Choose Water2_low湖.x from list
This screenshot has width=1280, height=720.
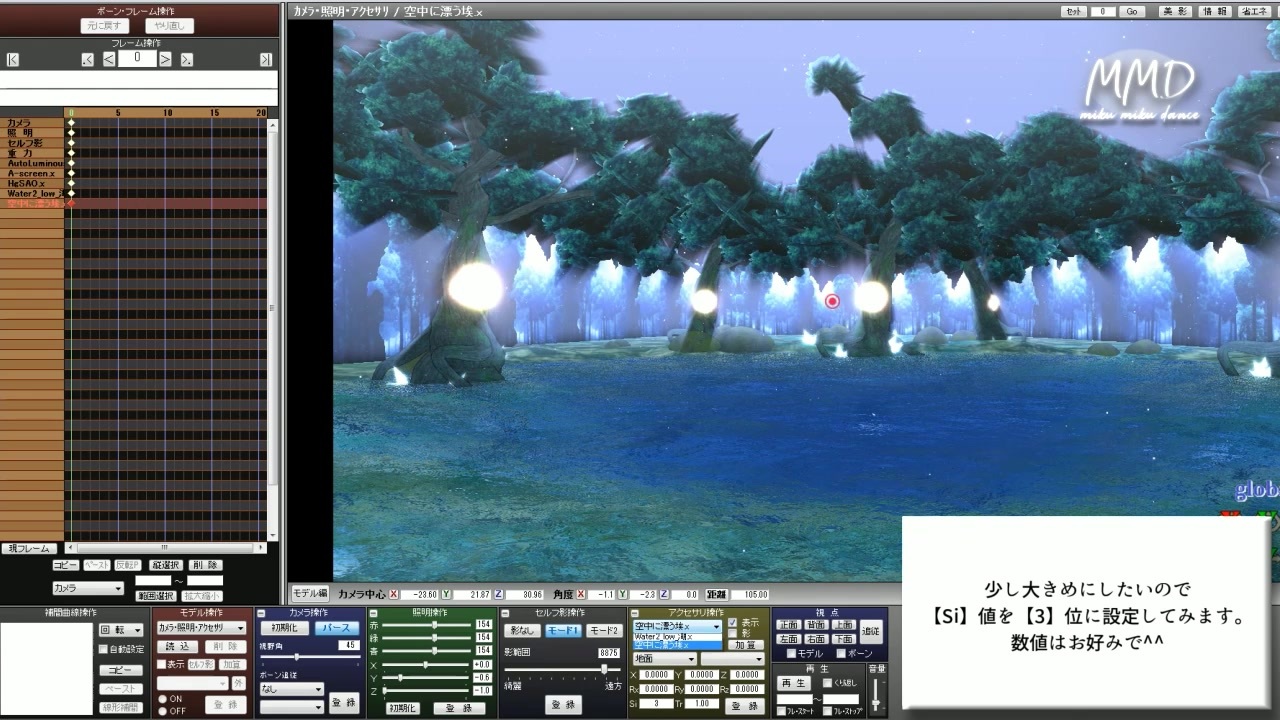pos(677,637)
